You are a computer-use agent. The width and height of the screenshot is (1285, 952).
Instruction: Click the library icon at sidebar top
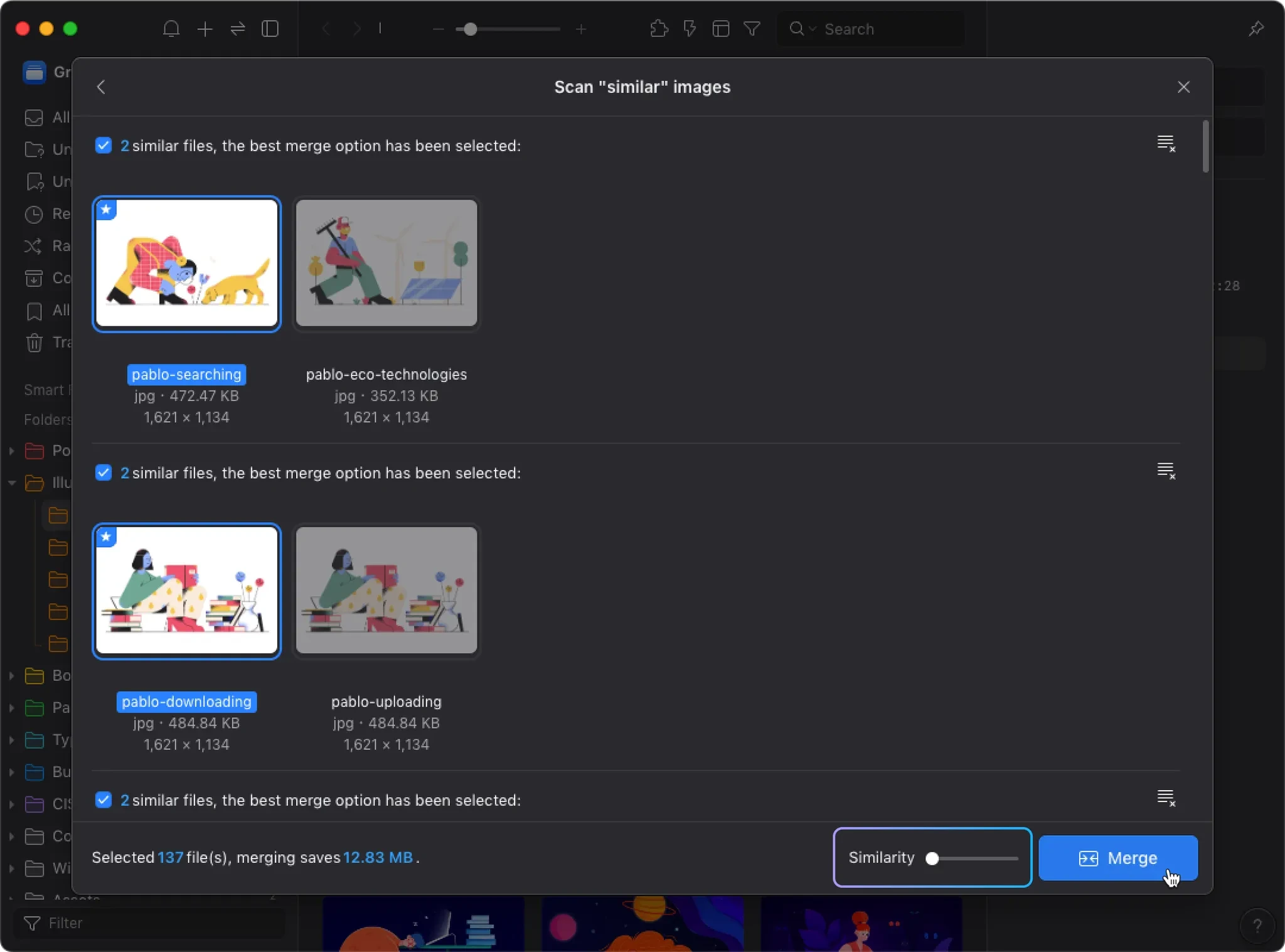pos(34,72)
